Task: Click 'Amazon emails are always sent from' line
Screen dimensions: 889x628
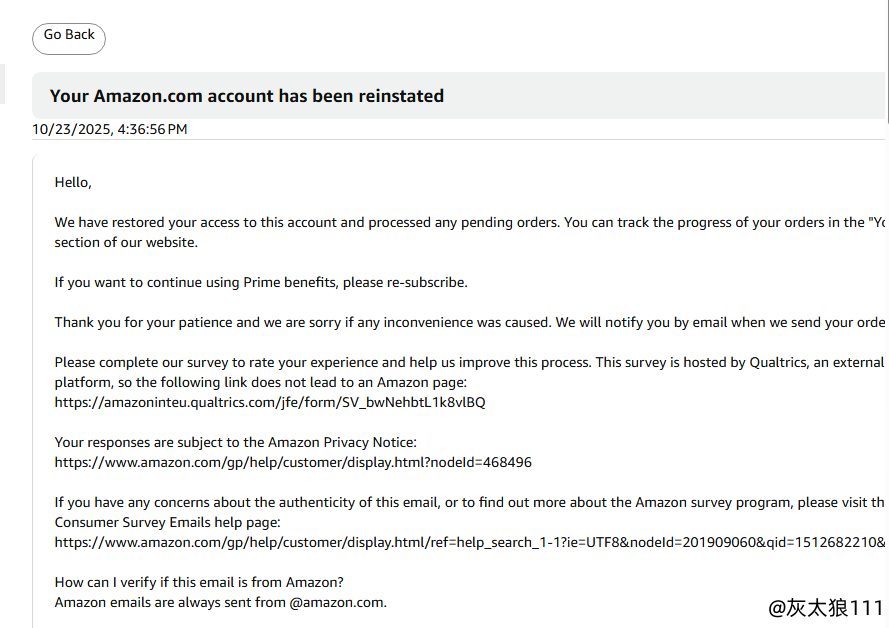Action: point(220,602)
